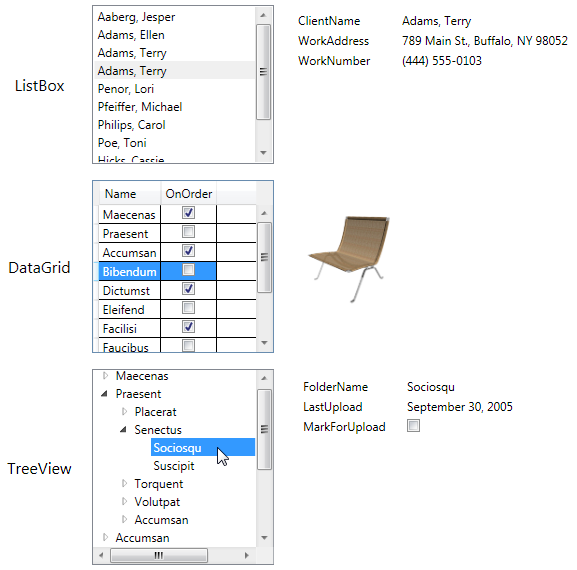
Task: Click the DataGrid scroll up arrow
Action: pyautogui.click(x=264, y=213)
